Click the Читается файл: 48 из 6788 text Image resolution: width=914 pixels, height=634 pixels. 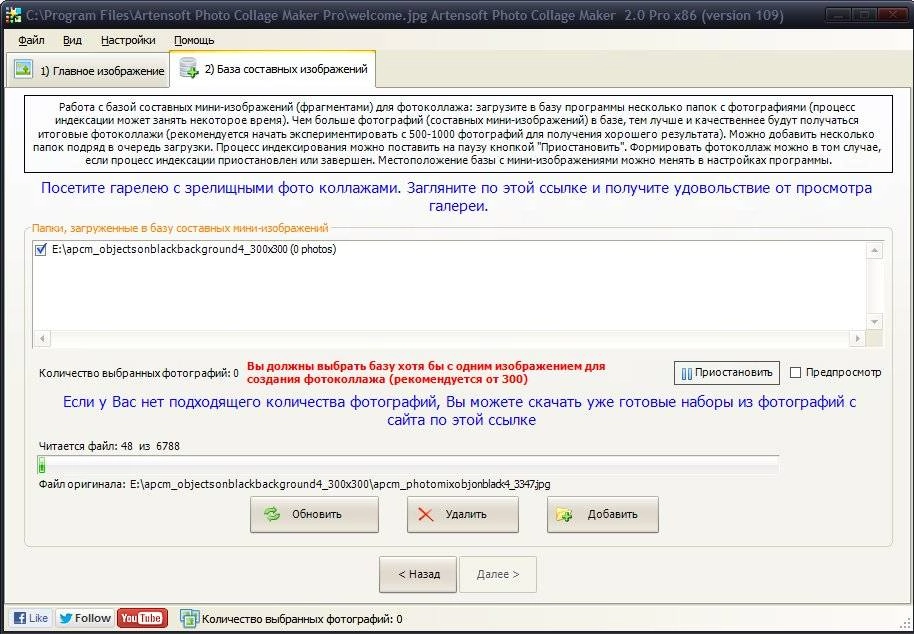pyautogui.click(x=109, y=446)
